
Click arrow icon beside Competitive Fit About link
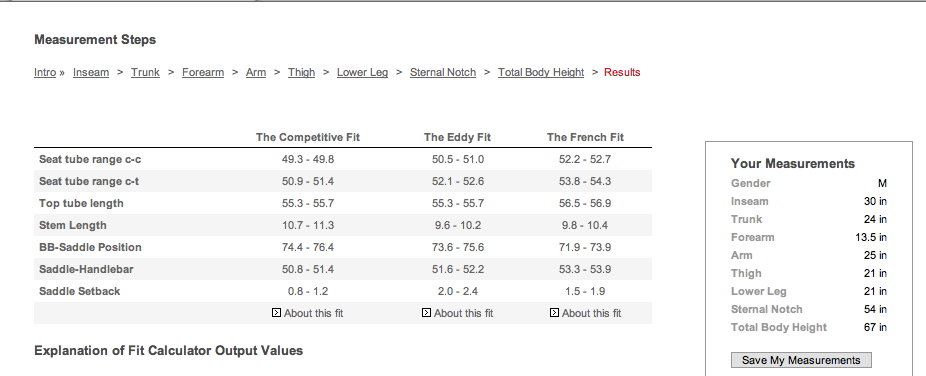tap(276, 313)
